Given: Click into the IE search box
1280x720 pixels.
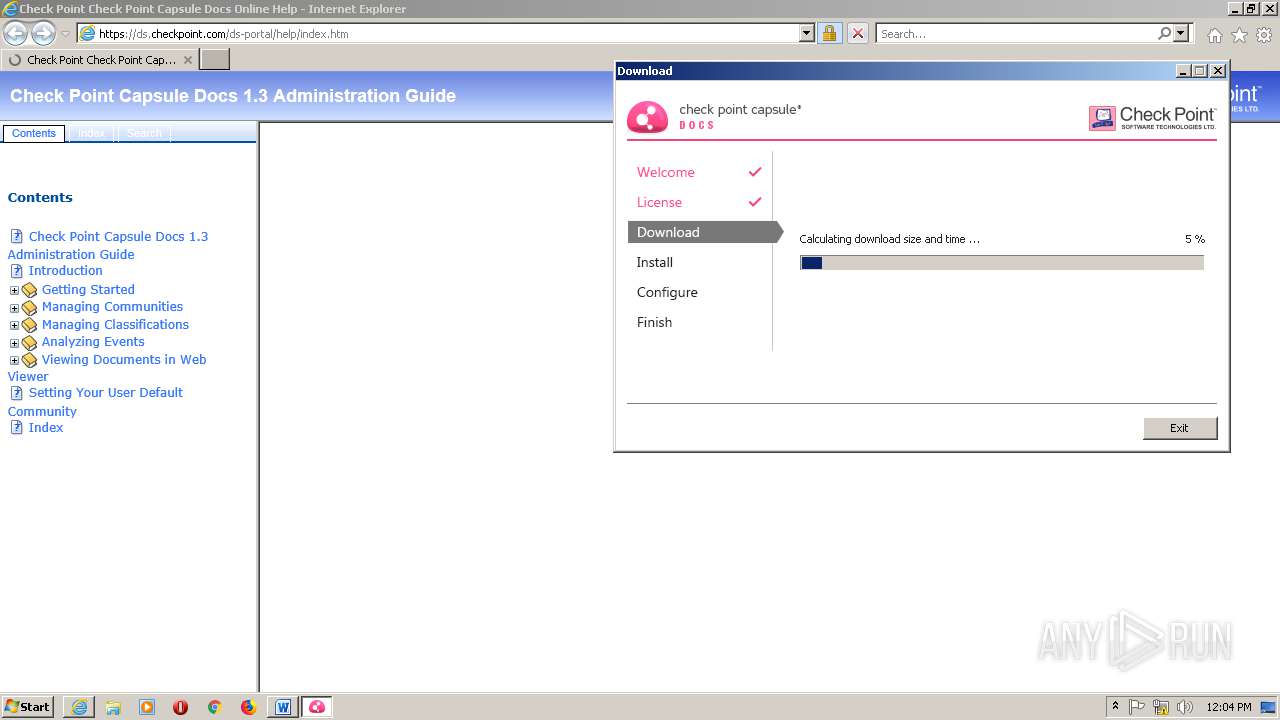Looking at the screenshot, I should point(1016,33).
